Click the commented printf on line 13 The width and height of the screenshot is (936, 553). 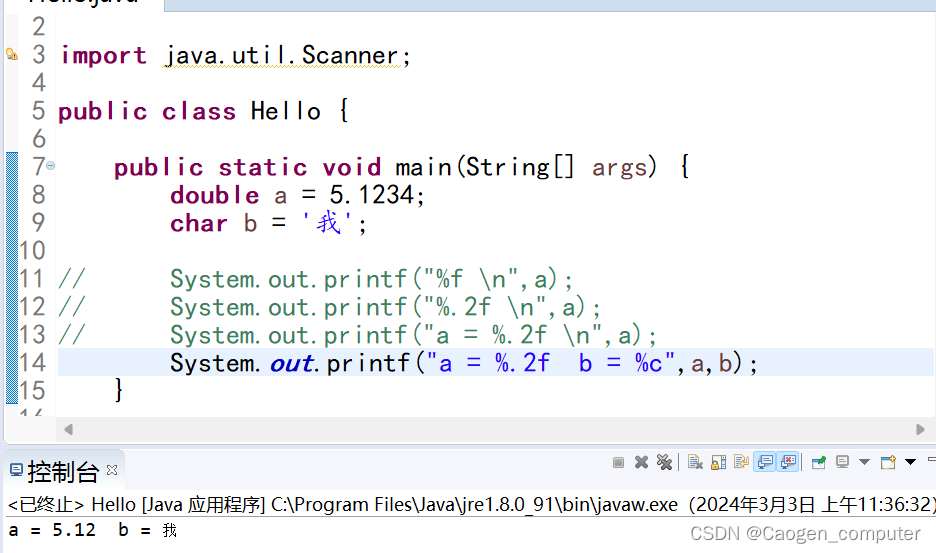[x=413, y=335]
